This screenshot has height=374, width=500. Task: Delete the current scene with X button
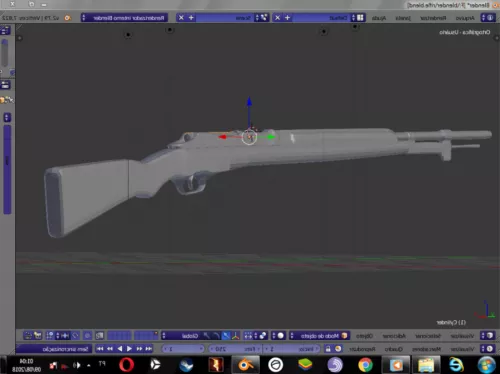pyautogui.click(x=181, y=18)
